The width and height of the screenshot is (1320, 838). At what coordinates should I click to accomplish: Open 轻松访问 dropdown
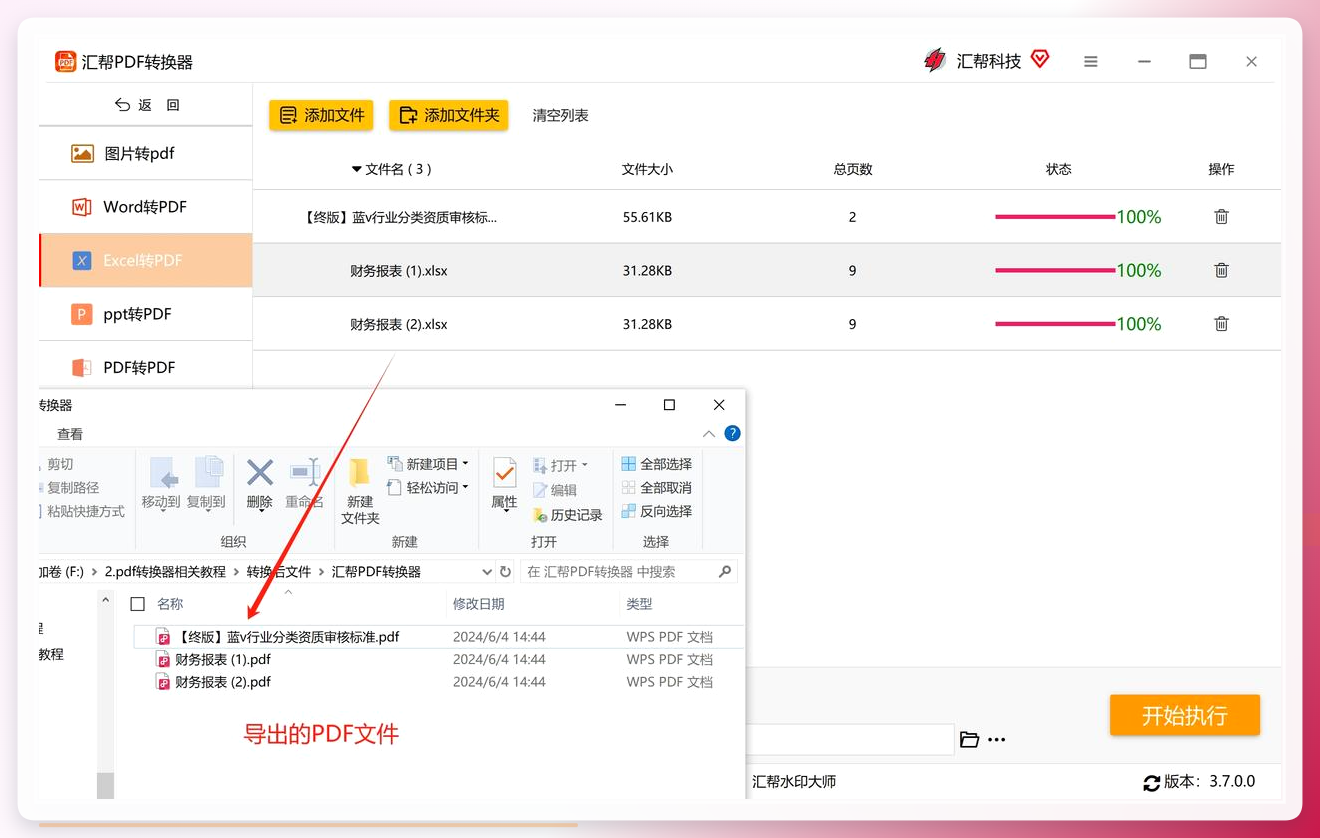pos(428,488)
